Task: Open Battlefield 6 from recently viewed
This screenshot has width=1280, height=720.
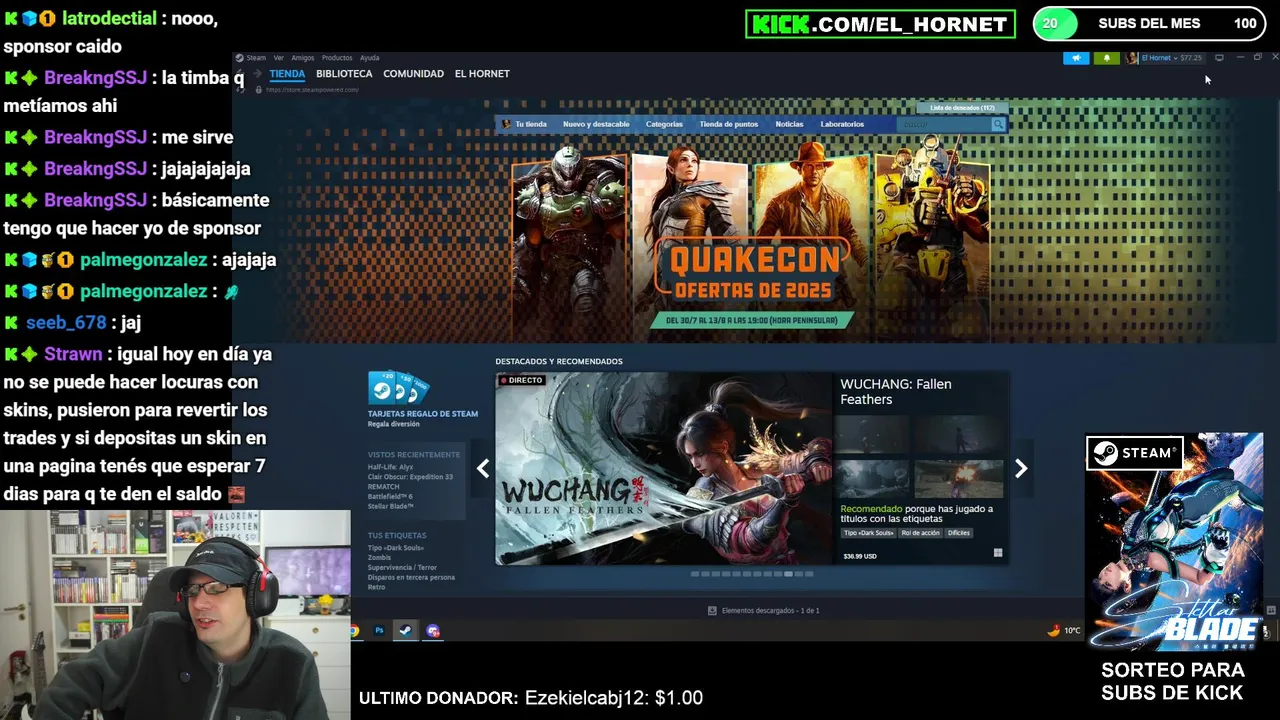Action: pos(390,497)
